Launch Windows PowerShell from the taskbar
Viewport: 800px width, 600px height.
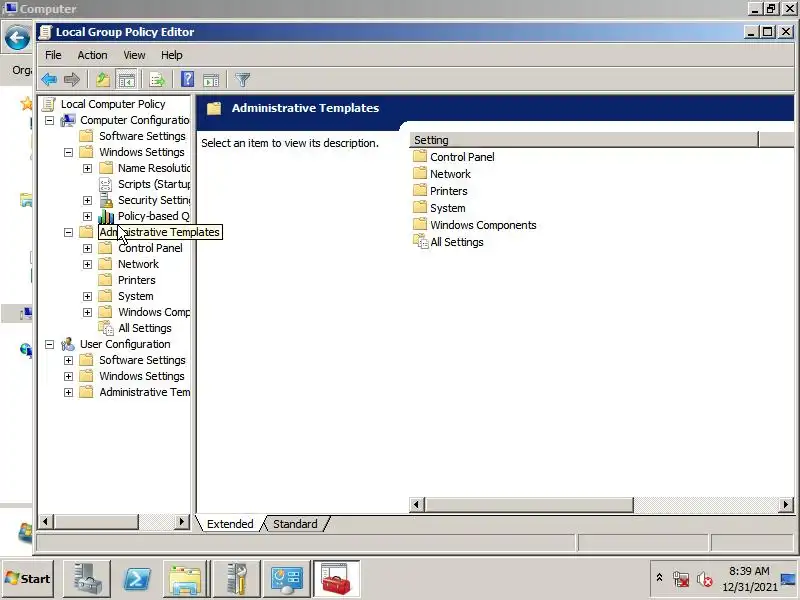click(x=137, y=579)
